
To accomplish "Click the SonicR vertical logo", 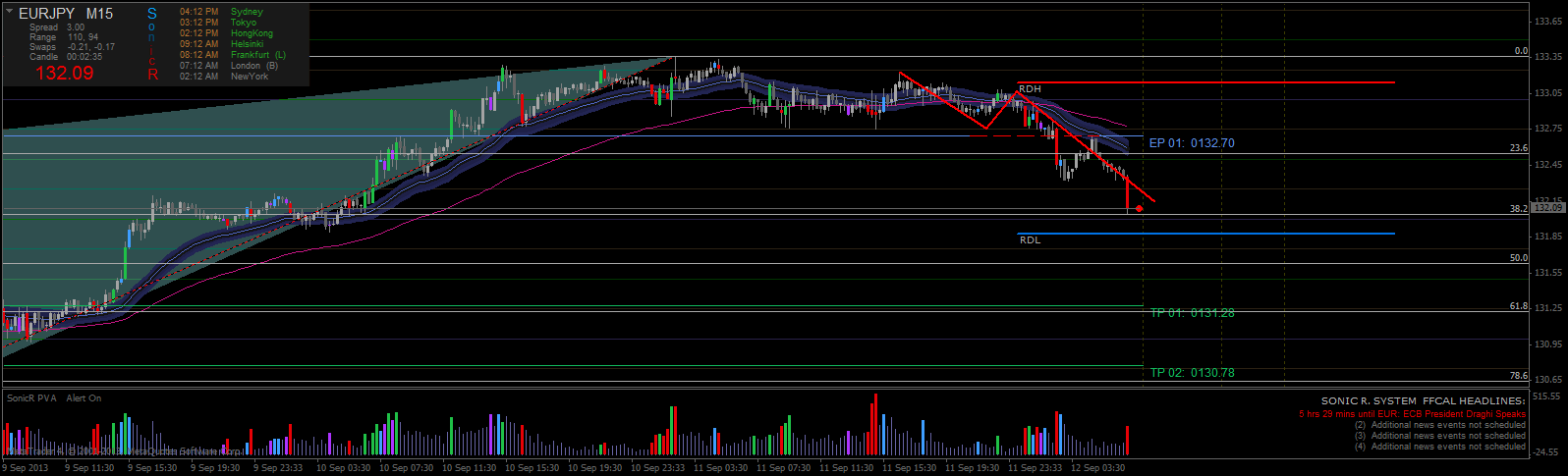I will pos(152,44).
